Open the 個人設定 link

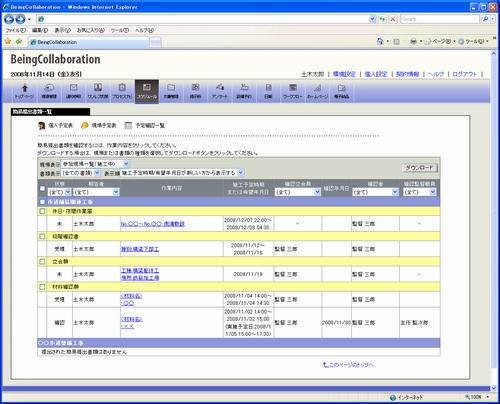tap(376, 74)
